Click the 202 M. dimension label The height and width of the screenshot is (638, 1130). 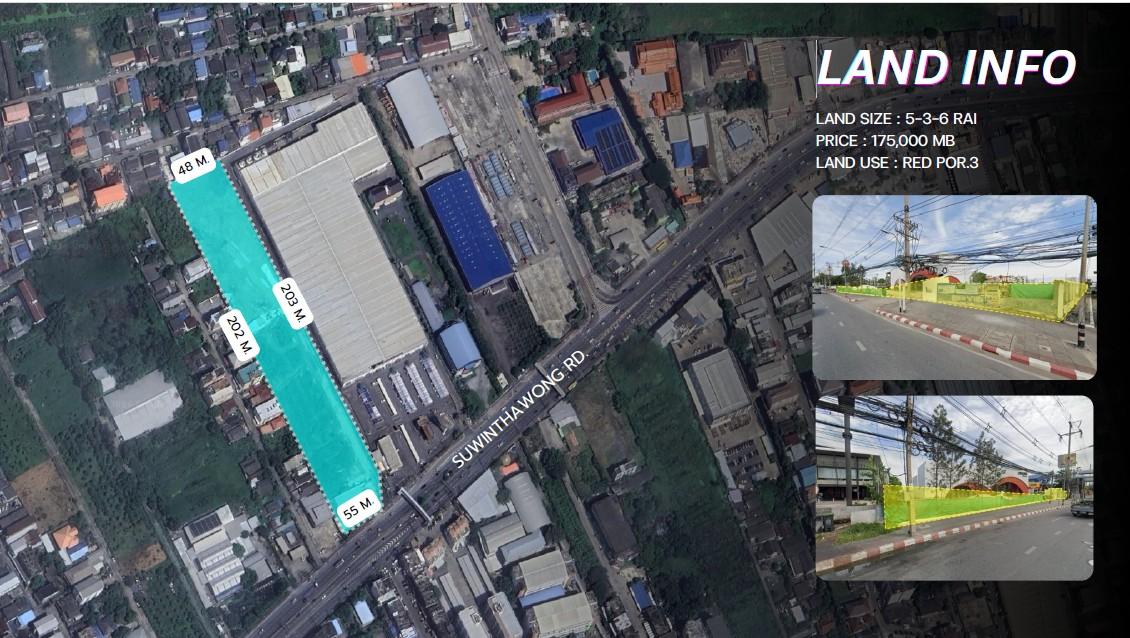[239, 335]
